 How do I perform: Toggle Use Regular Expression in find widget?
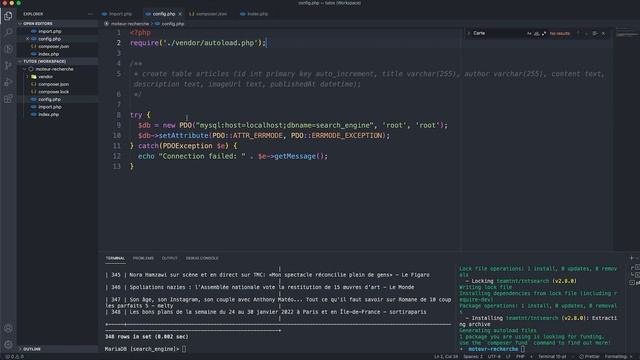[544, 33]
